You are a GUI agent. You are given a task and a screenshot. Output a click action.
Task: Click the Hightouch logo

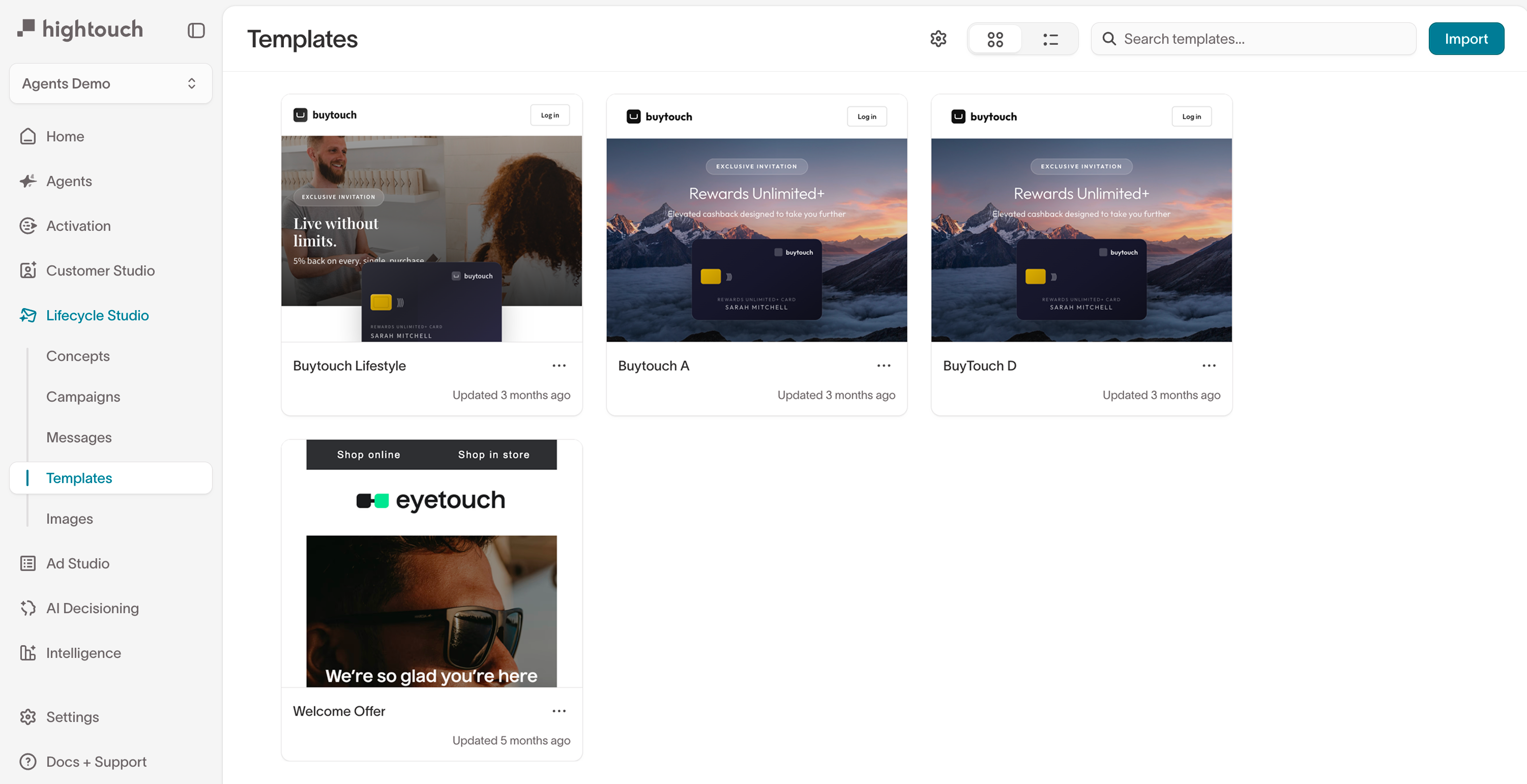pos(80,29)
